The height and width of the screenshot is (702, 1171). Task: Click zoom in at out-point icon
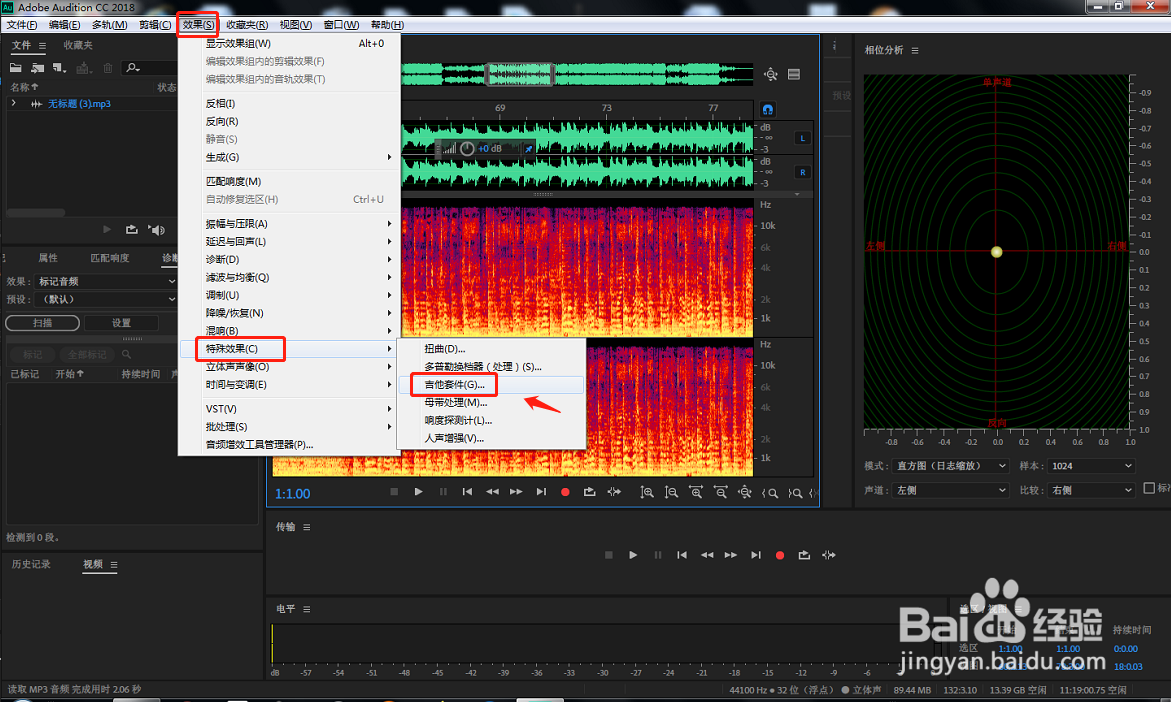795,493
